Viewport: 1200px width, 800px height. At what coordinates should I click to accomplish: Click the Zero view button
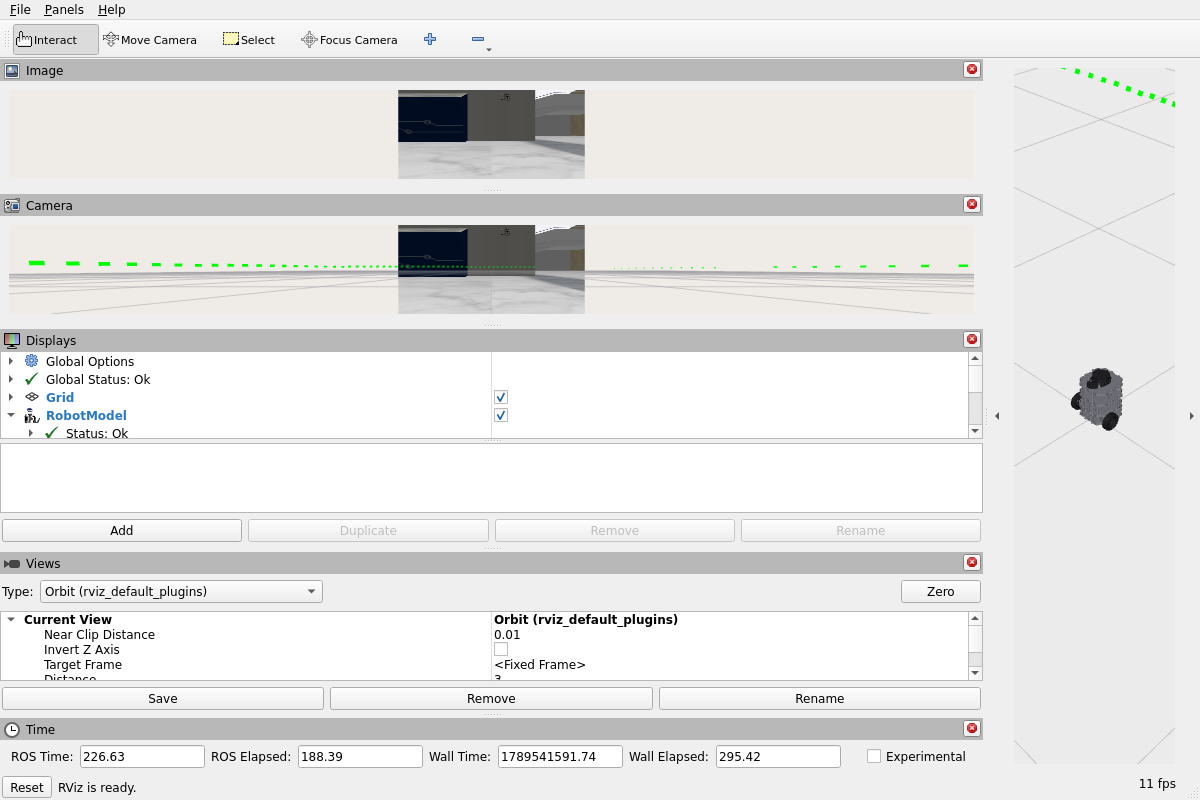point(941,591)
